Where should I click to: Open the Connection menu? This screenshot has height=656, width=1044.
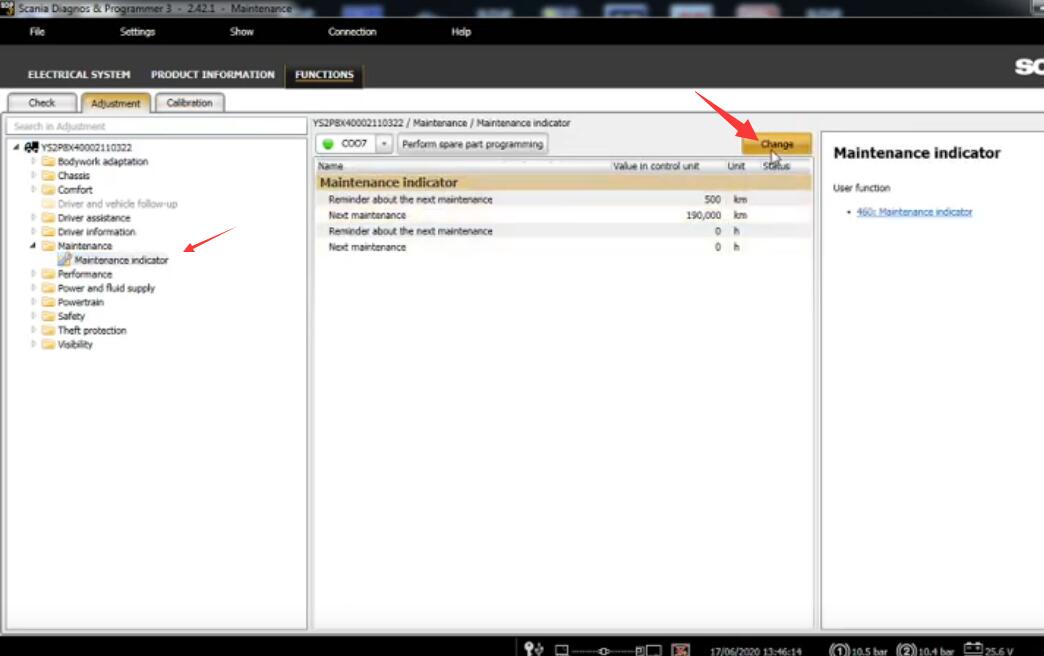[352, 32]
